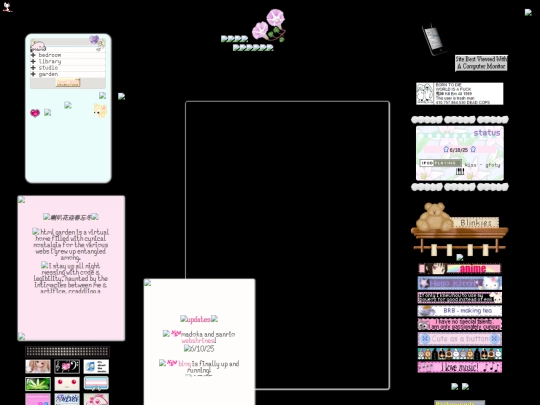Viewport: 540px width, 405px height.
Task: Click the green leaf stamp
Action: [x=38, y=384]
